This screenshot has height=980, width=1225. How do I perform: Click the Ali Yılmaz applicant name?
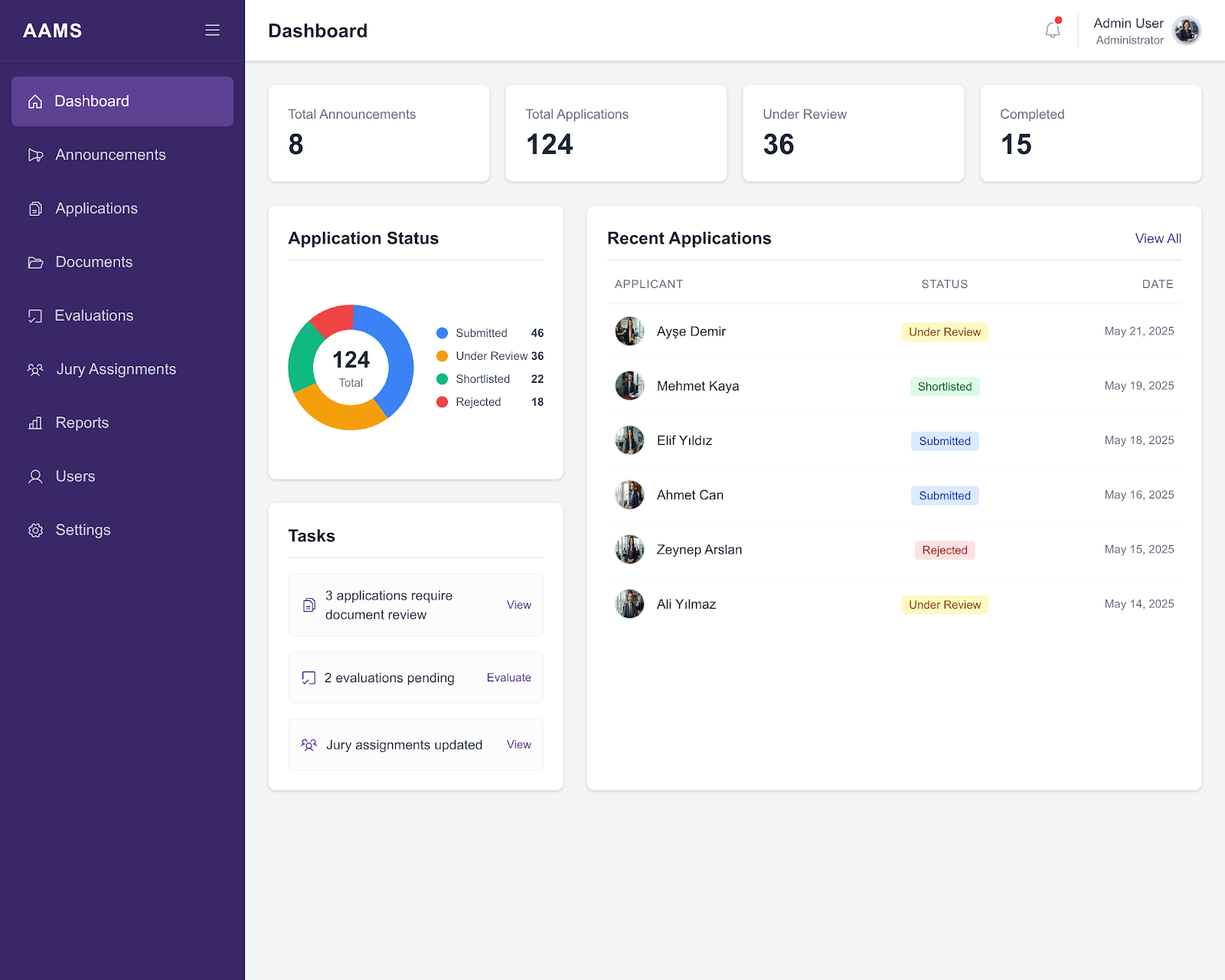coord(686,604)
